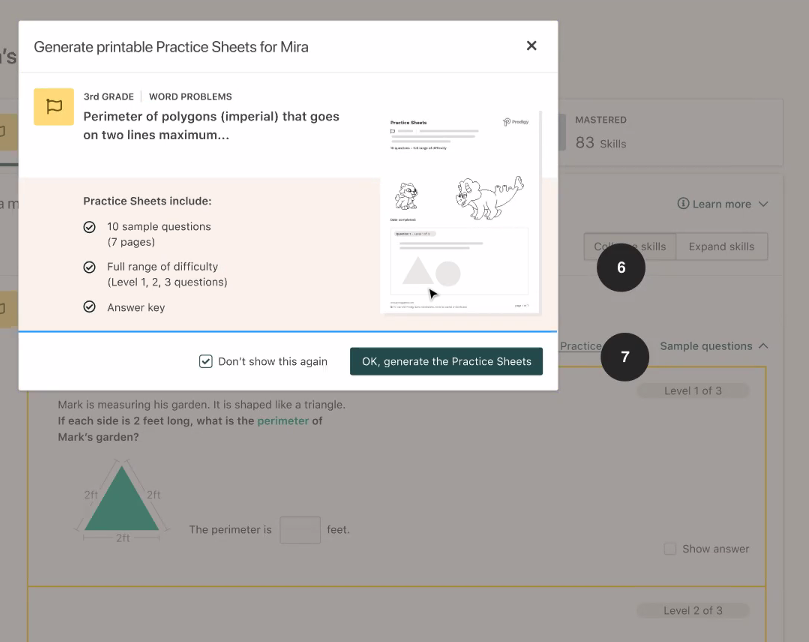Screen dimensions: 809x642
Task: Open the green perimeter glossary link
Action: [283, 421]
